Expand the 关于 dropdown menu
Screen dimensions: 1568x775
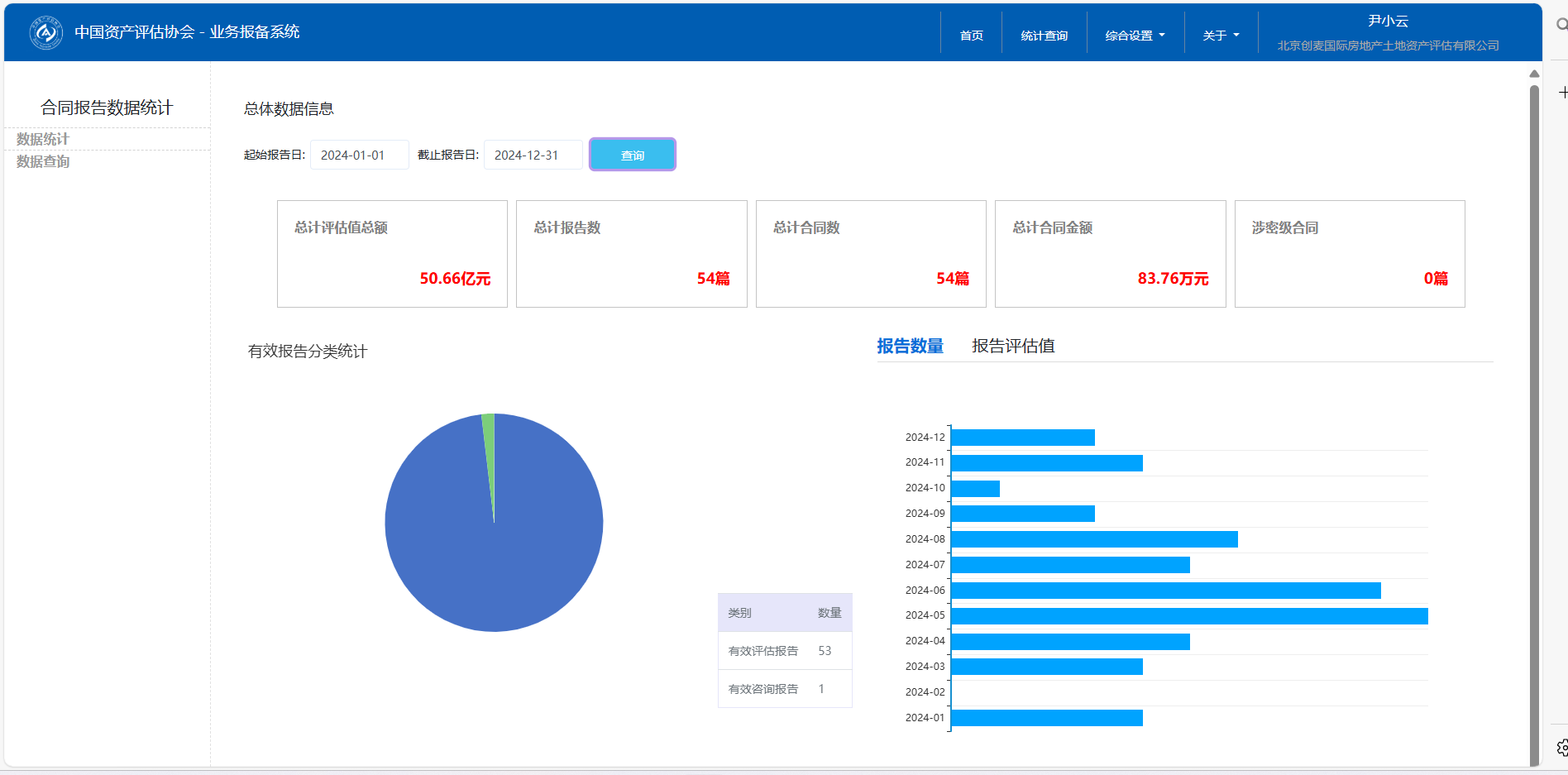(1221, 36)
